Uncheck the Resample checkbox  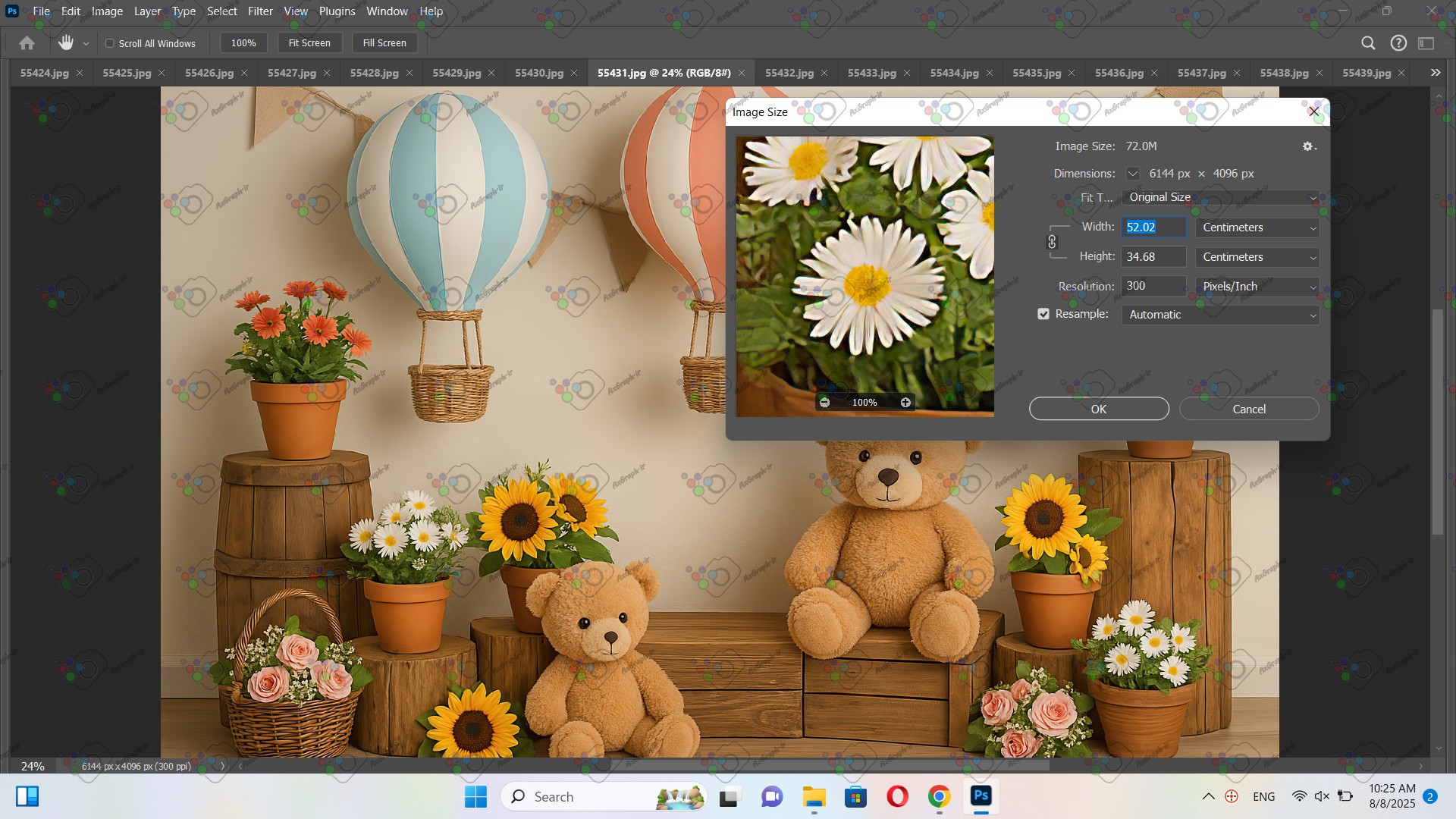point(1043,314)
